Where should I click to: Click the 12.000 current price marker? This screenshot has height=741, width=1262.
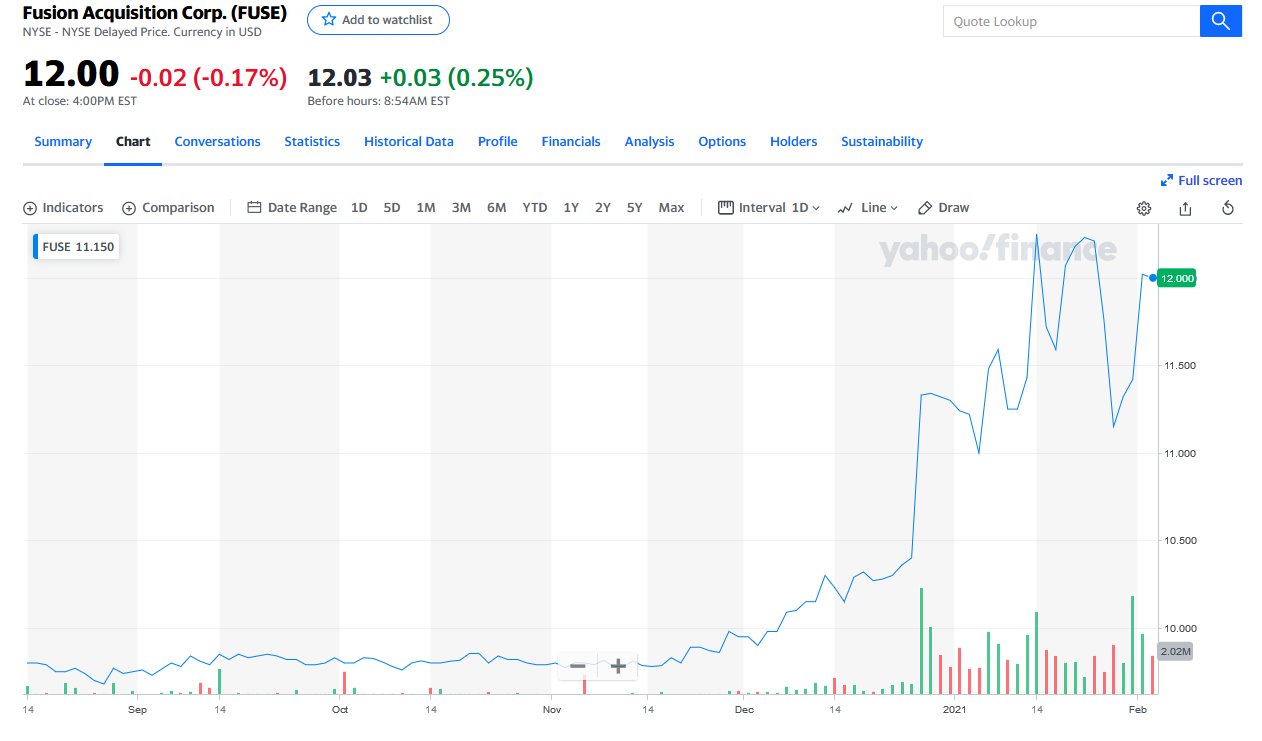(1177, 279)
